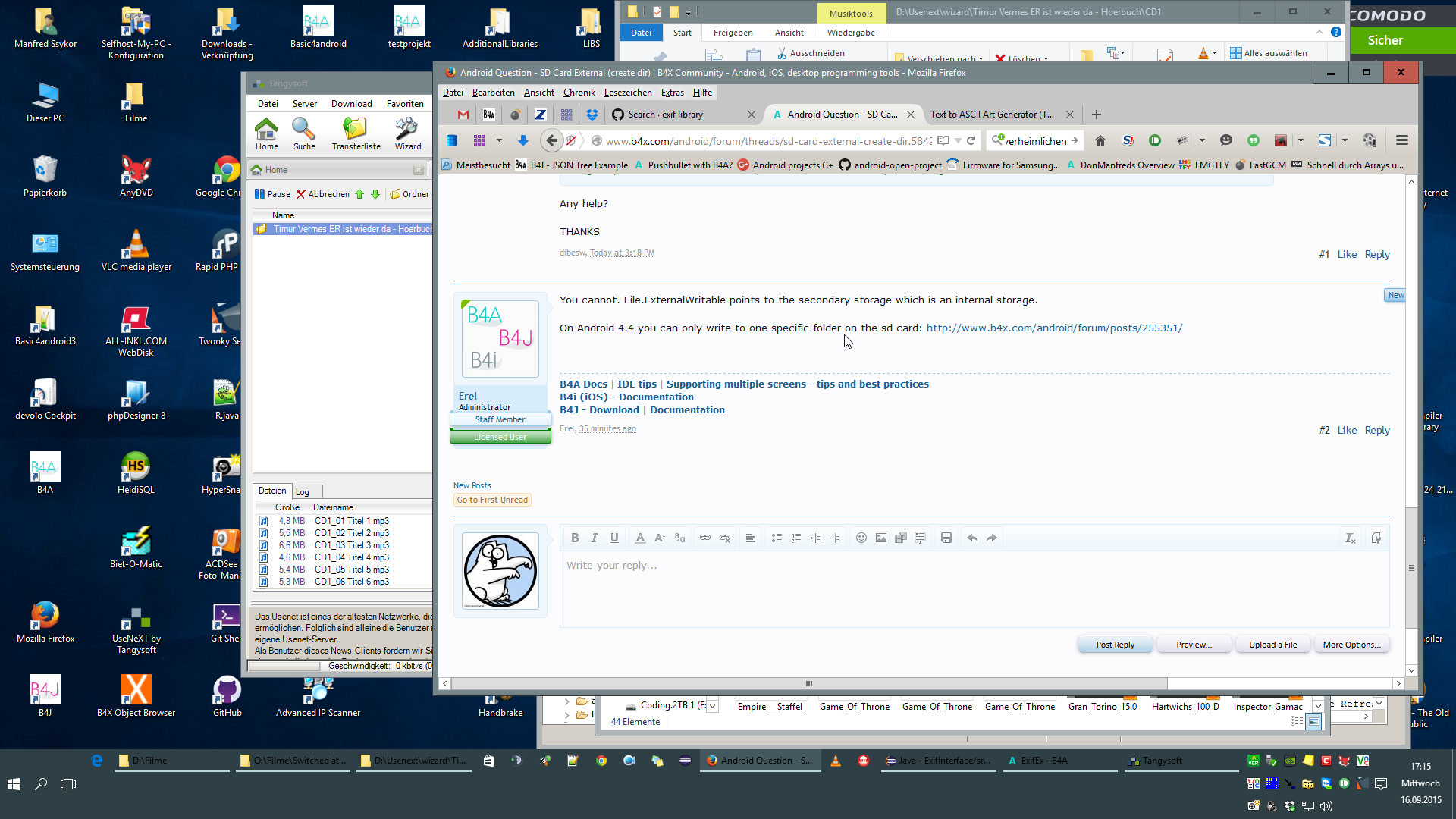Click the save draft floppy icon
Screen dimensions: 1456x819
point(946,538)
